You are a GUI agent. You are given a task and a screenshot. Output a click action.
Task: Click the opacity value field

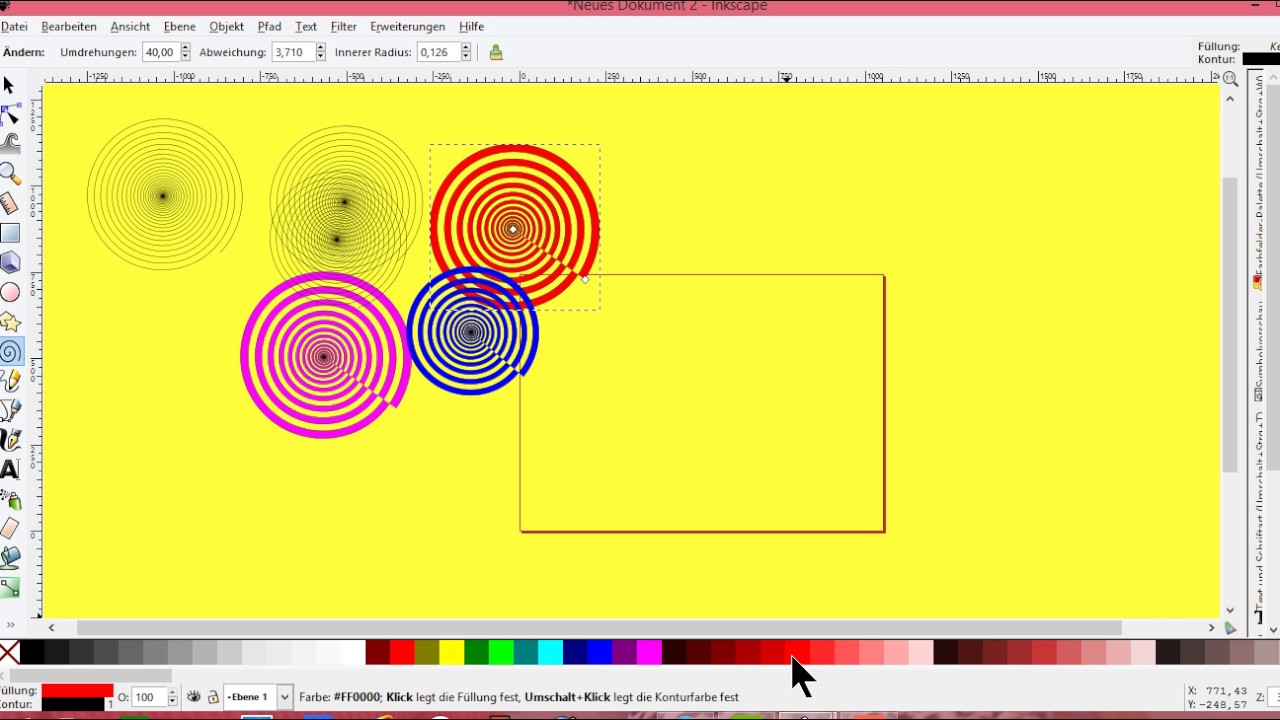coord(148,697)
